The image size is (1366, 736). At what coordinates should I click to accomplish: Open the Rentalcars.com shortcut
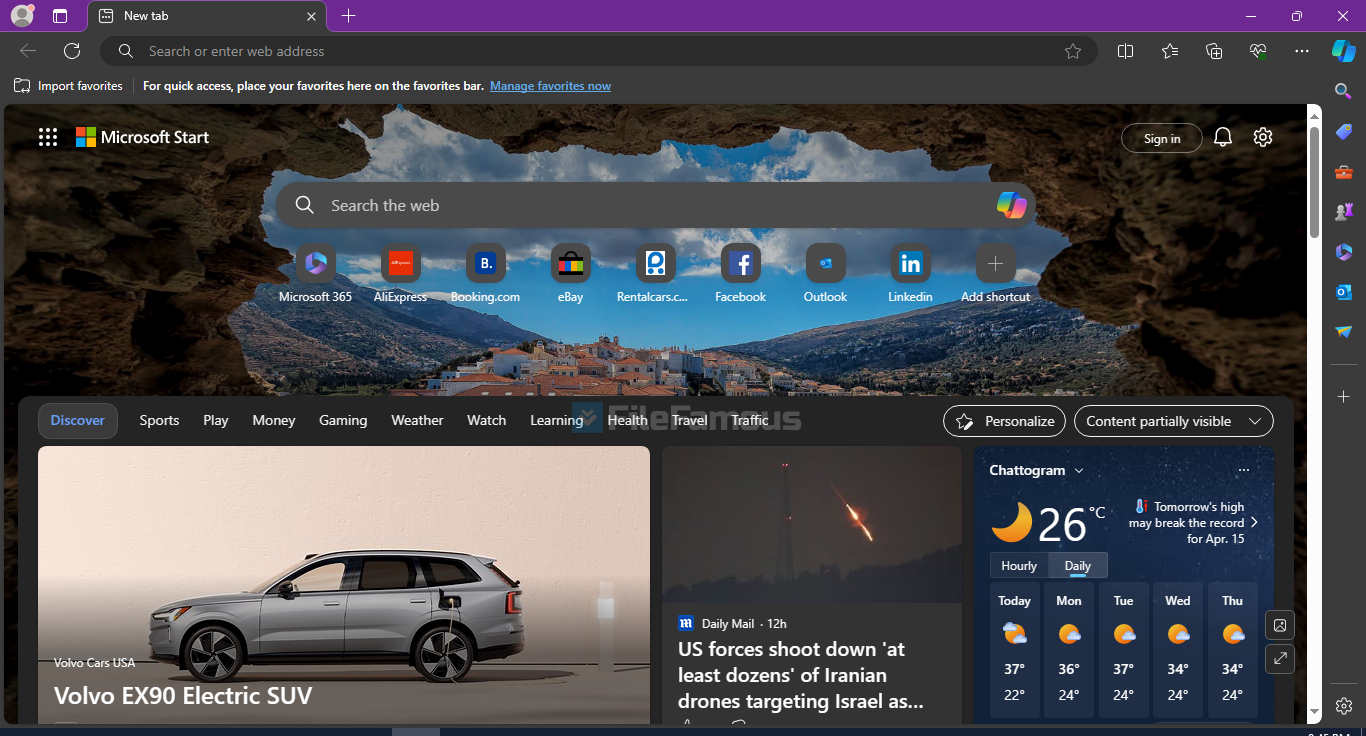[655, 274]
